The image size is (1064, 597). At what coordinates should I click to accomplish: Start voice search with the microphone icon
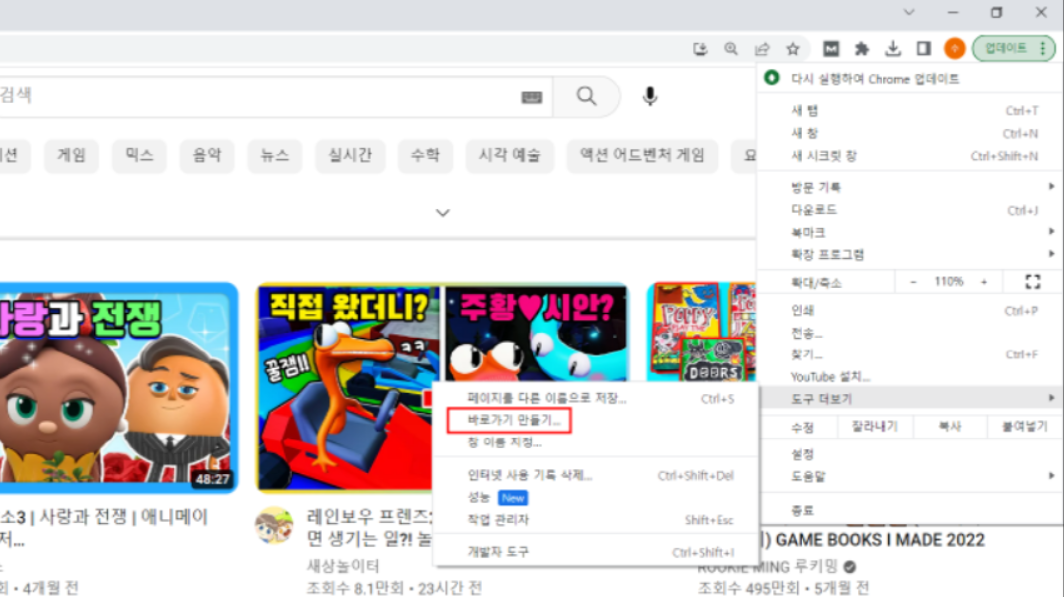click(649, 96)
